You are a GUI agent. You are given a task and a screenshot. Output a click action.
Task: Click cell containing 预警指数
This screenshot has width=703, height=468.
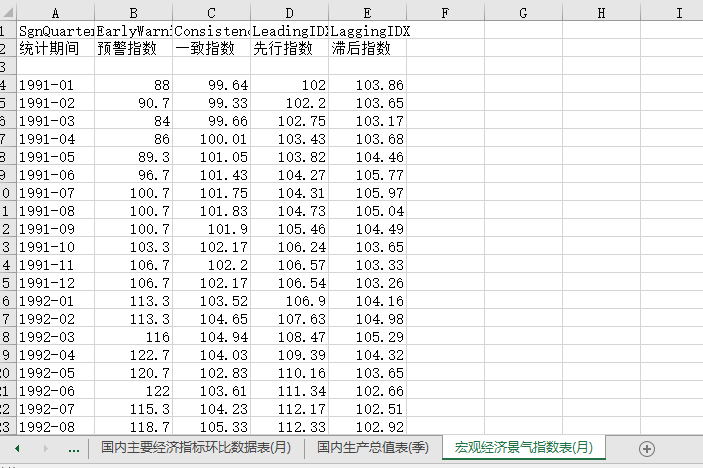(x=133, y=48)
